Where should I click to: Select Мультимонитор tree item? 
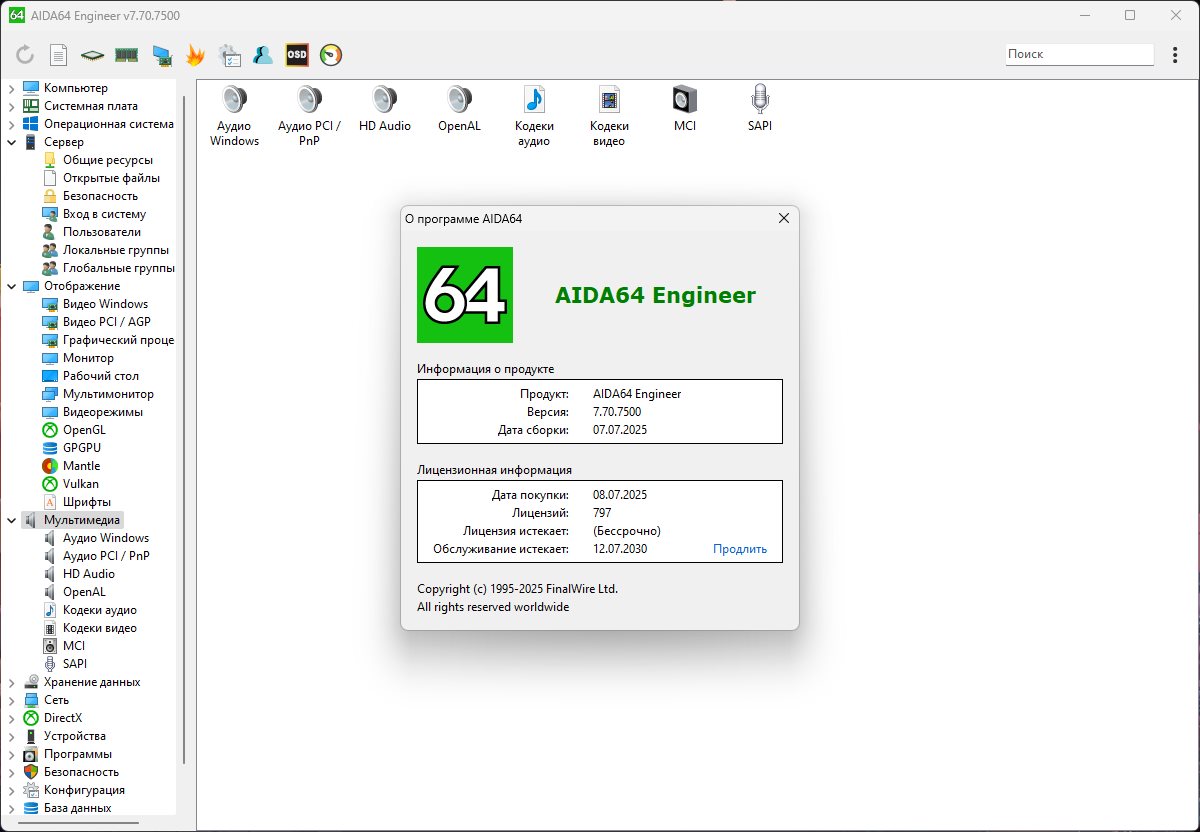(108, 394)
